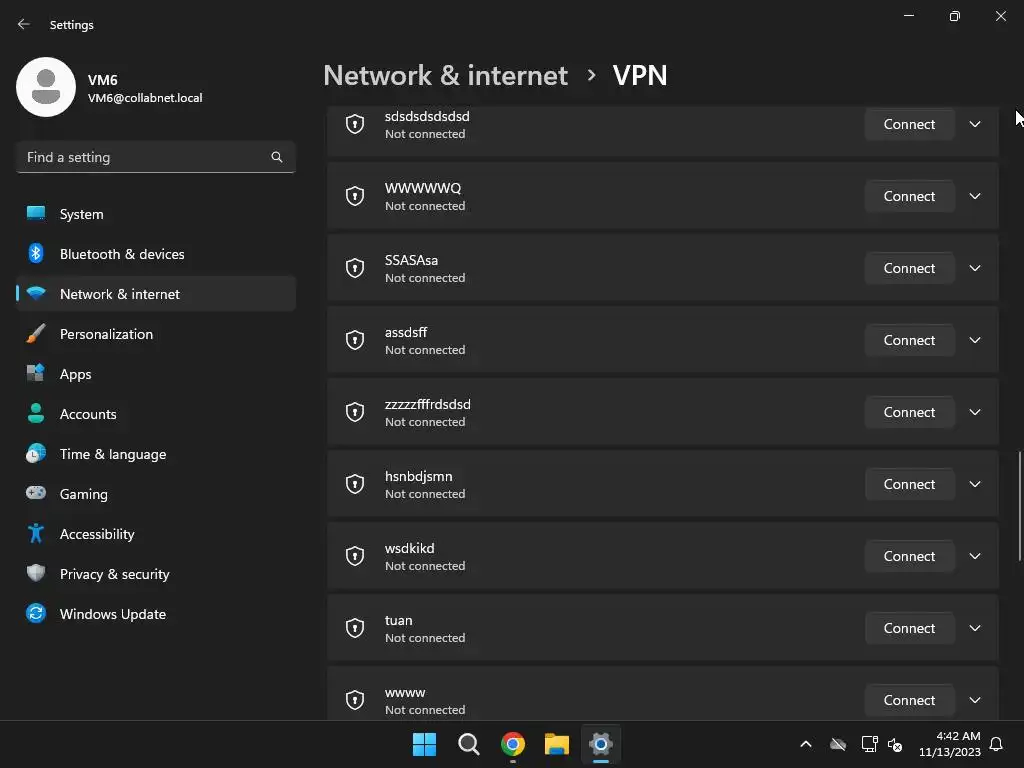This screenshot has height=768, width=1024.
Task: Expand the wsdkikd VPN details
Action: pyautogui.click(x=975, y=556)
